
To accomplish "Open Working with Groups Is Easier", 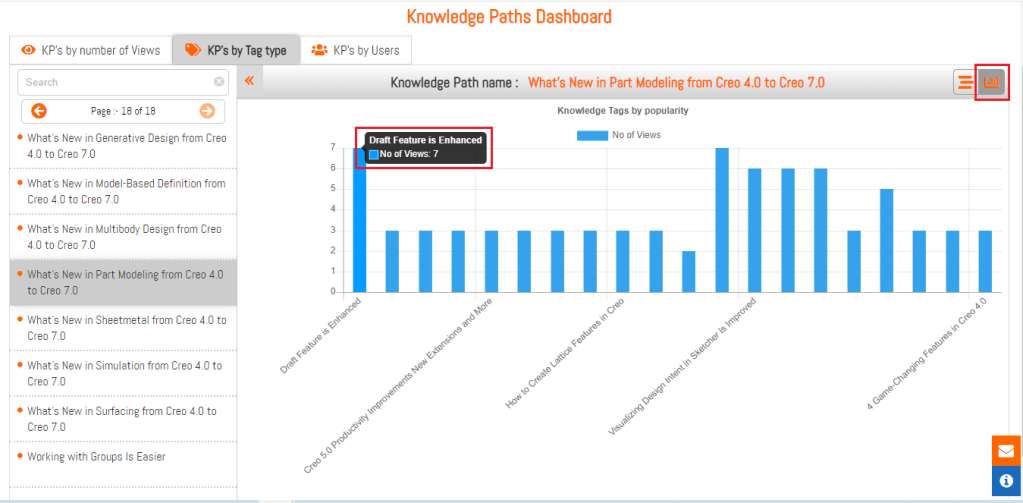I will point(96,457).
